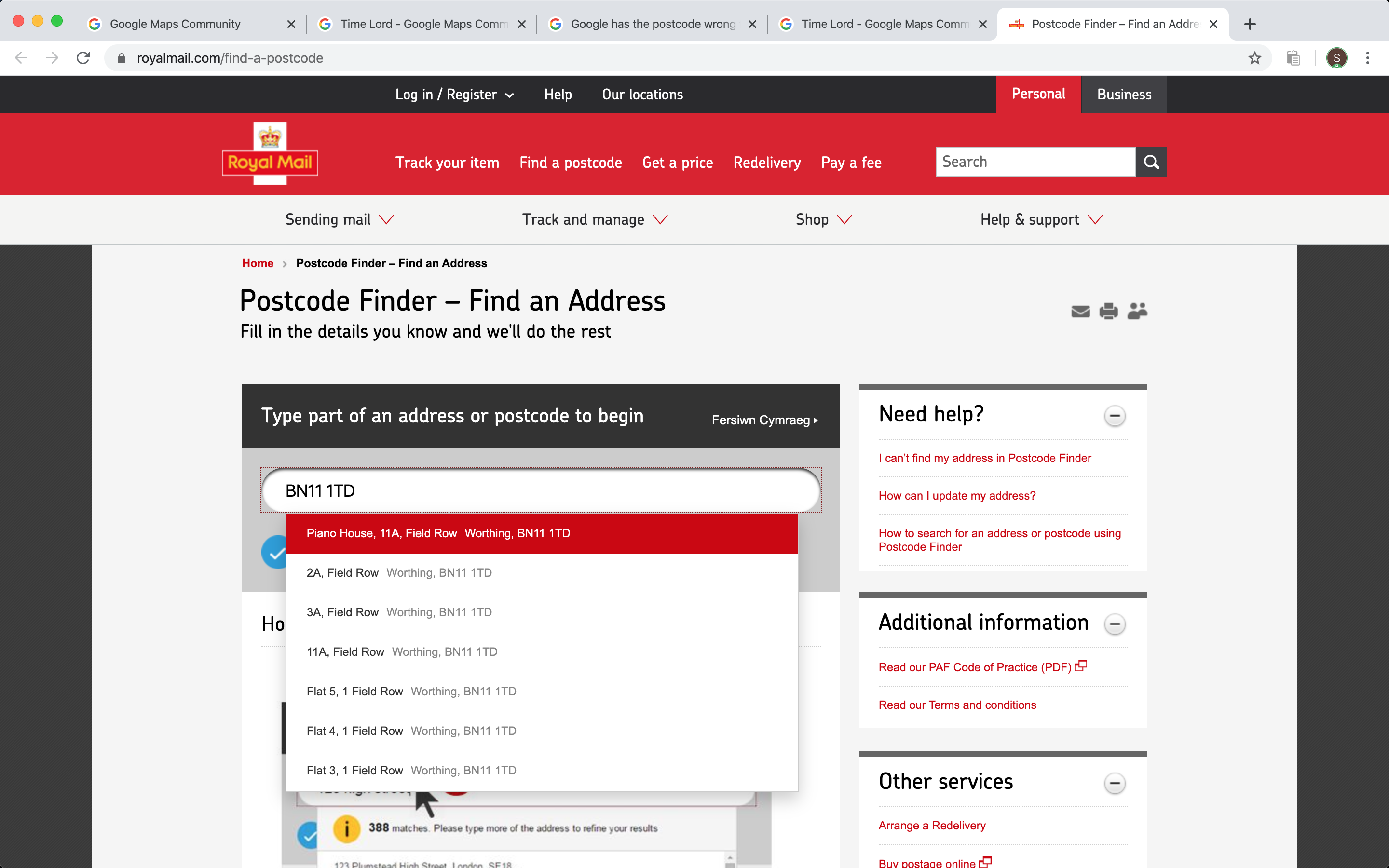This screenshot has width=1389, height=868.
Task: Collapse the Additional information panel
Action: pos(1115,624)
